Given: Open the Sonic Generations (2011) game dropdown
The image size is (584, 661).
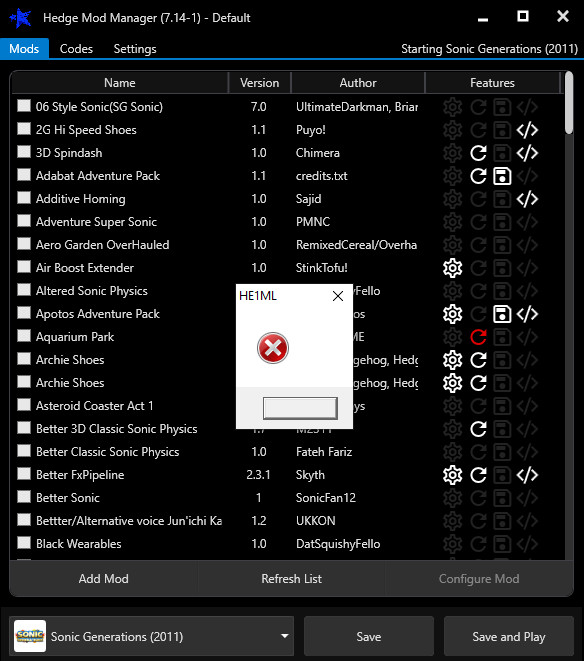Looking at the screenshot, I should (x=151, y=636).
